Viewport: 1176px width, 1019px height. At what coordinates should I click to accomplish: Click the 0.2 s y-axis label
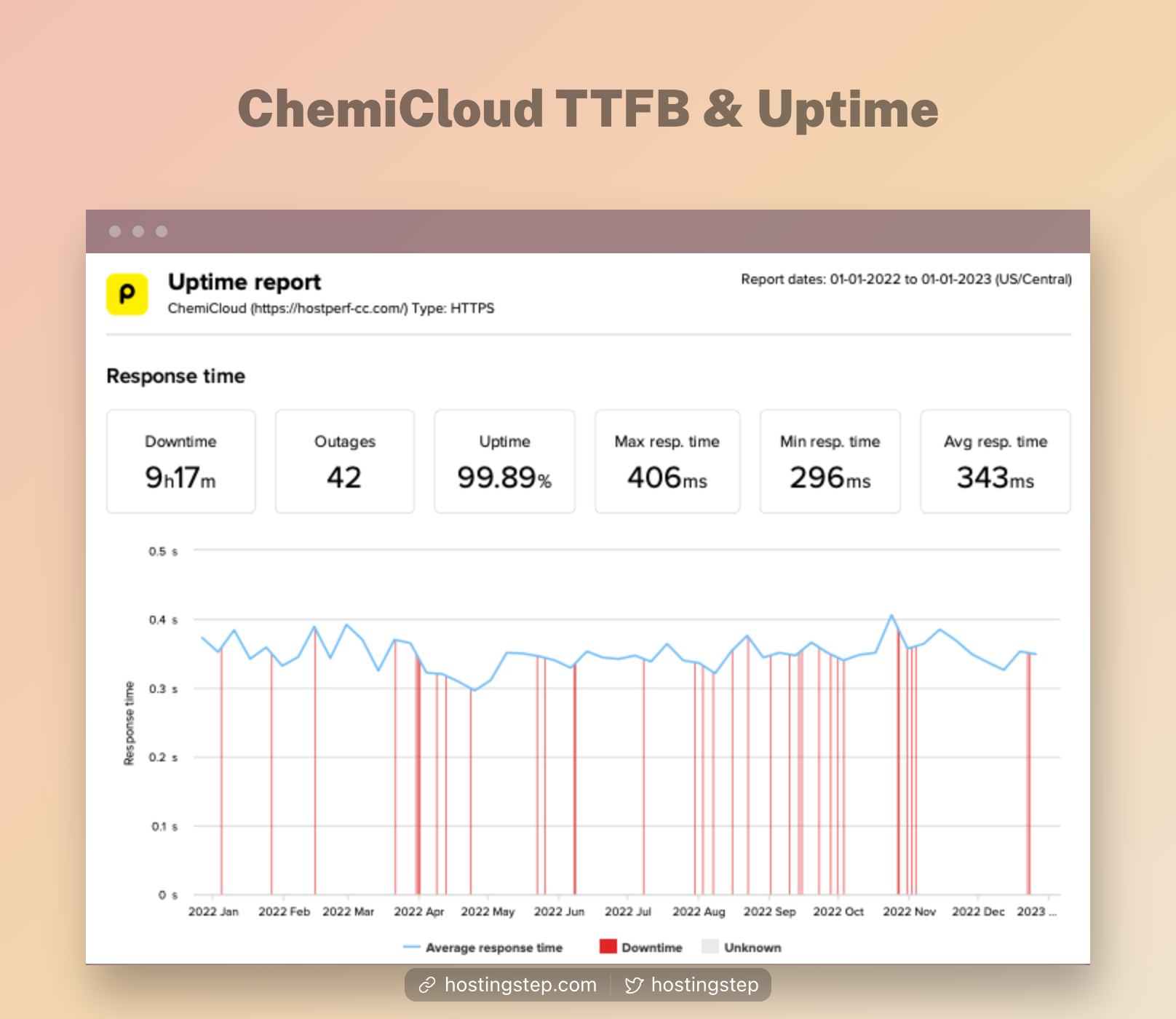pyautogui.click(x=163, y=758)
